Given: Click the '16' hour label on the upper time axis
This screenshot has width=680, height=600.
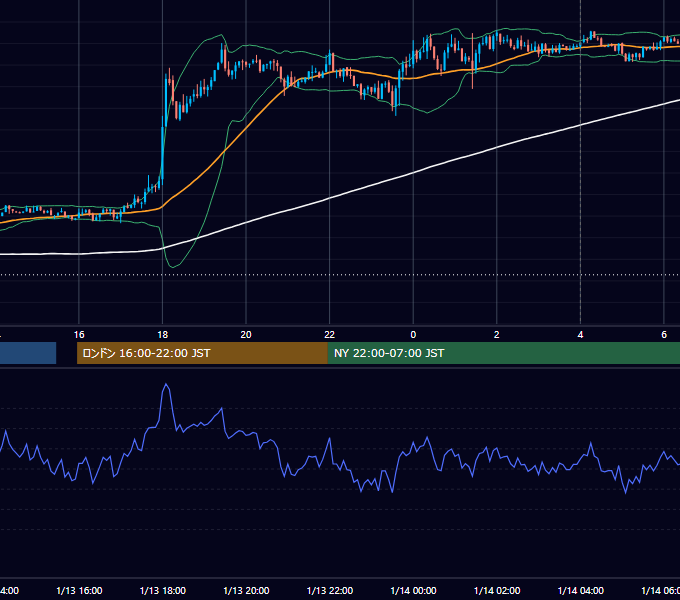Looking at the screenshot, I should [x=79, y=335].
